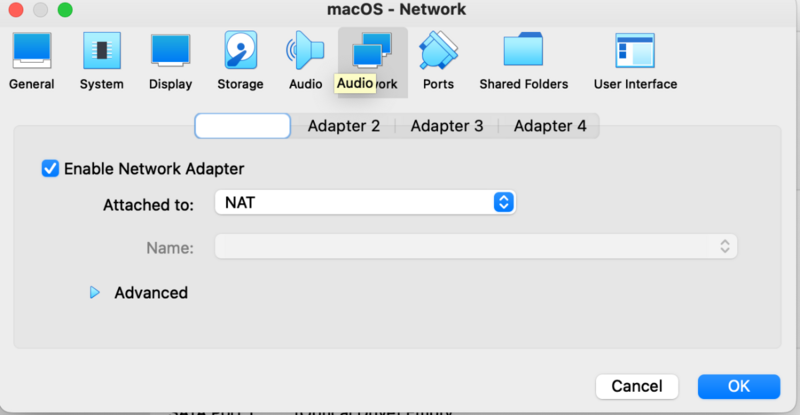Switch to the Adapter 3 tab

tap(447, 126)
